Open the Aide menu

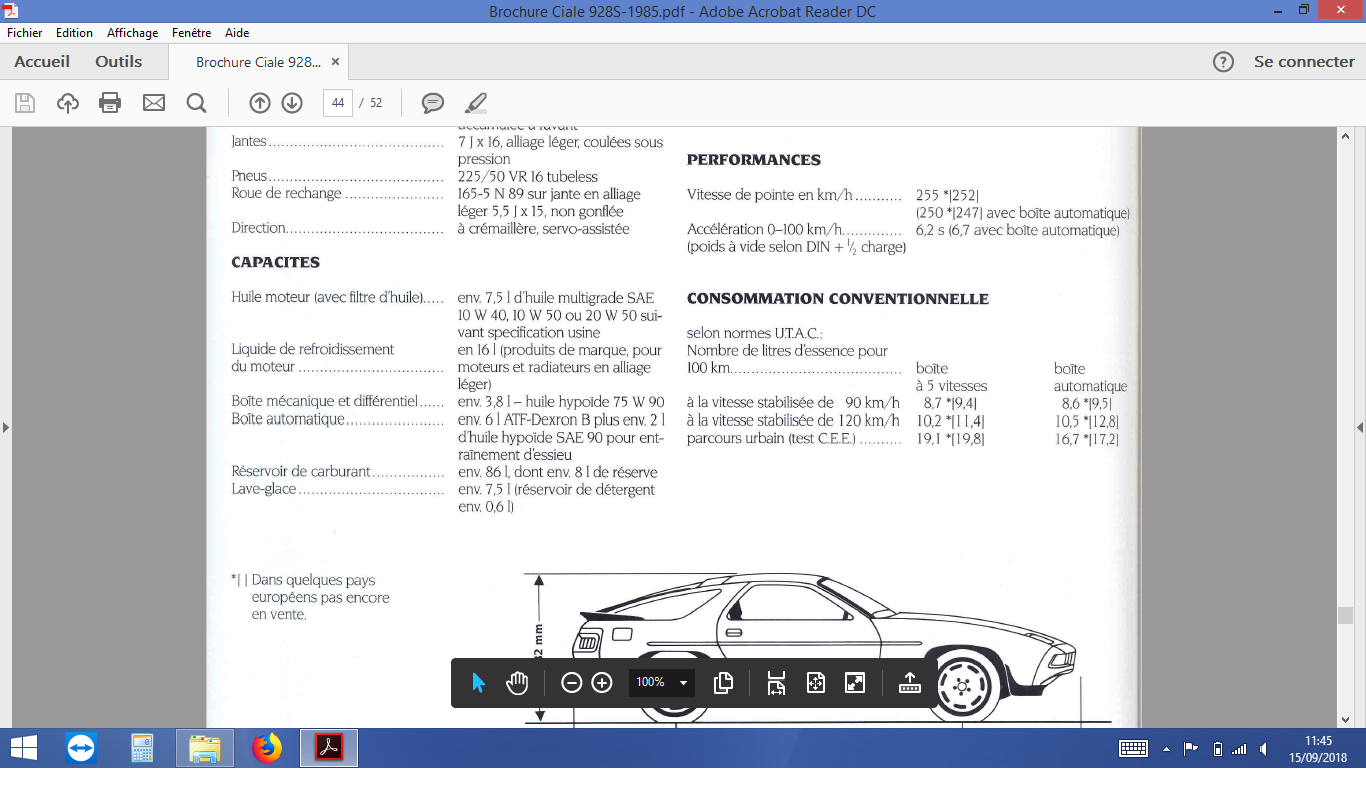[237, 33]
